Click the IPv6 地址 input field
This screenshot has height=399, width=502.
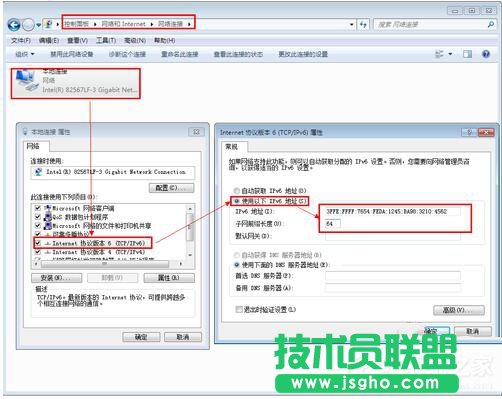coord(392,211)
